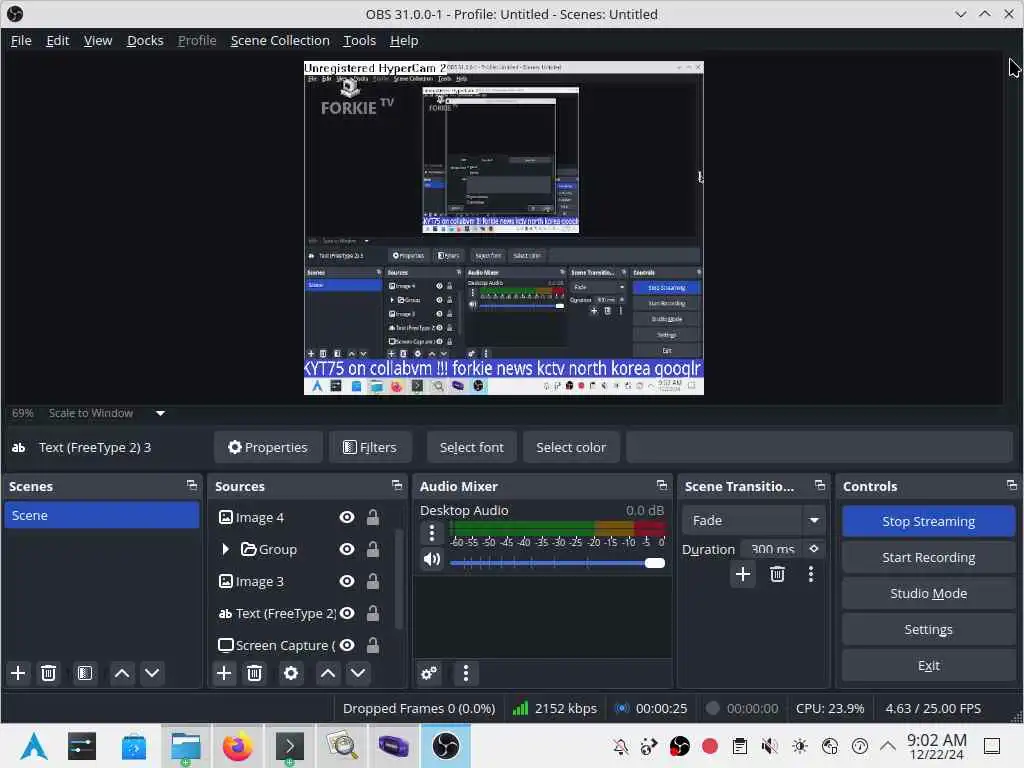The height and width of the screenshot is (768, 1024).
Task: Open scene filters icon in Scenes dock
Action: point(85,673)
